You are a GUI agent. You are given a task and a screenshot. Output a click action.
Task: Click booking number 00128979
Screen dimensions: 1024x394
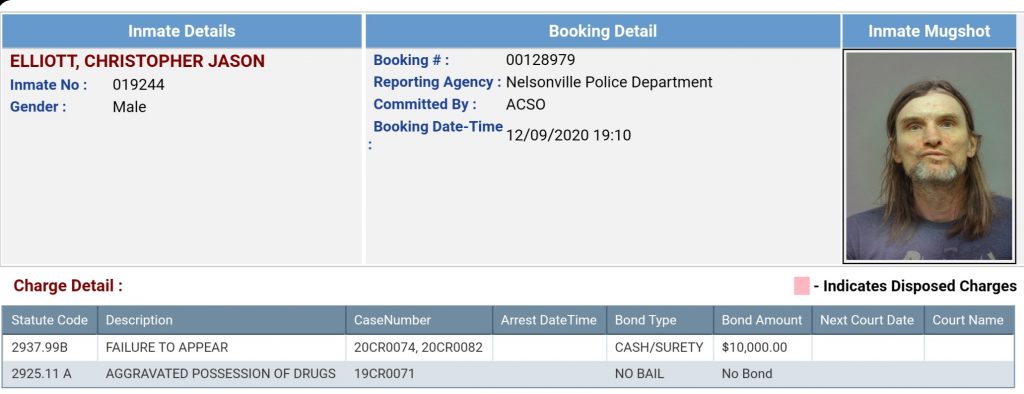tap(540, 60)
